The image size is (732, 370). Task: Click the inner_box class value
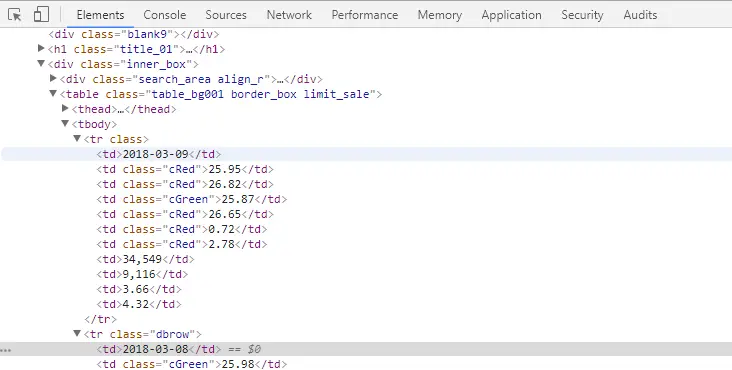pyautogui.click(x=156, y=64)
